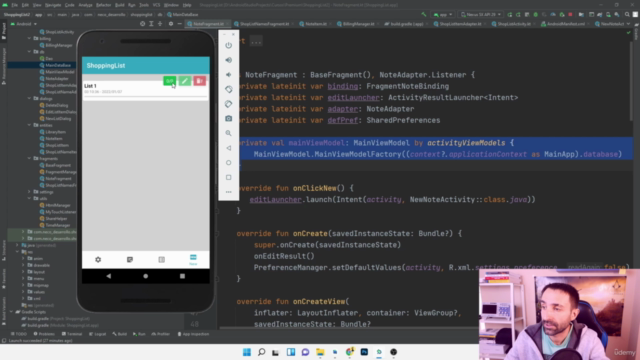
Task: Click the Search Everywhere magnifier in the toolbar
Action: pyautogui.click(x=627, y=15)
